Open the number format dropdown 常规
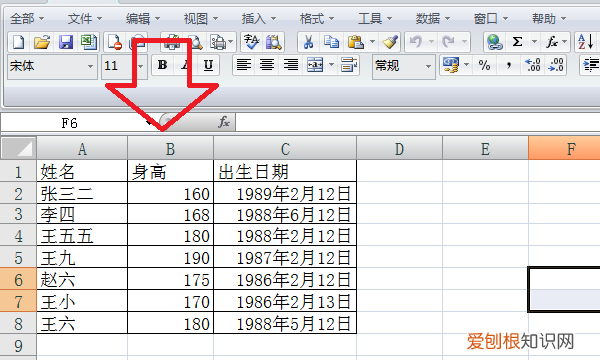This screenshot has width=600, height=360. [x=429, y=66]
